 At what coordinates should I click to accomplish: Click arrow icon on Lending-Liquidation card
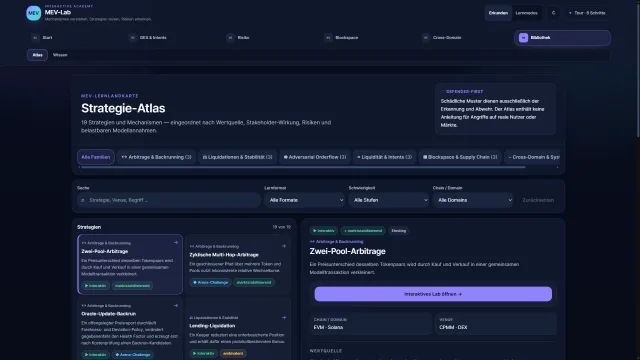(284, 317)
